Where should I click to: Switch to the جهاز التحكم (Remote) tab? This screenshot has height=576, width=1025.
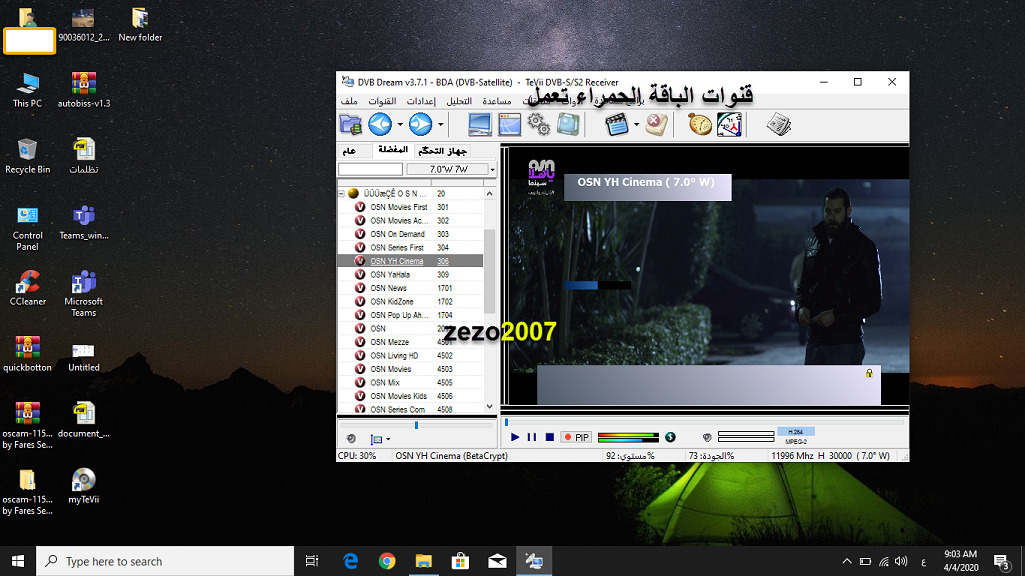point(443,151)
